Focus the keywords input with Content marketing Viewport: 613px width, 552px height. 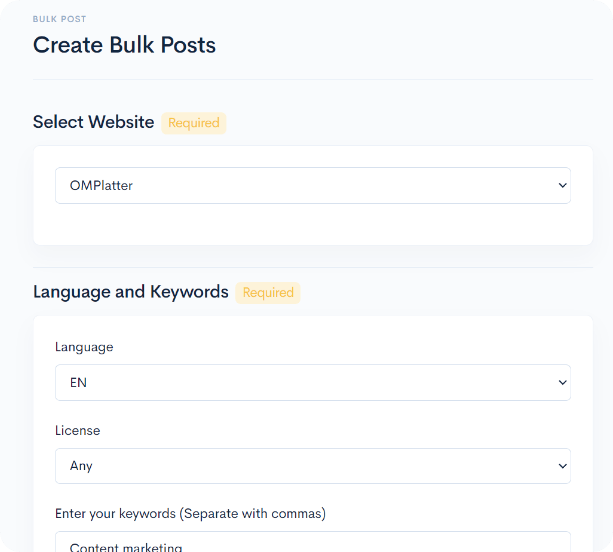point(312,543)
